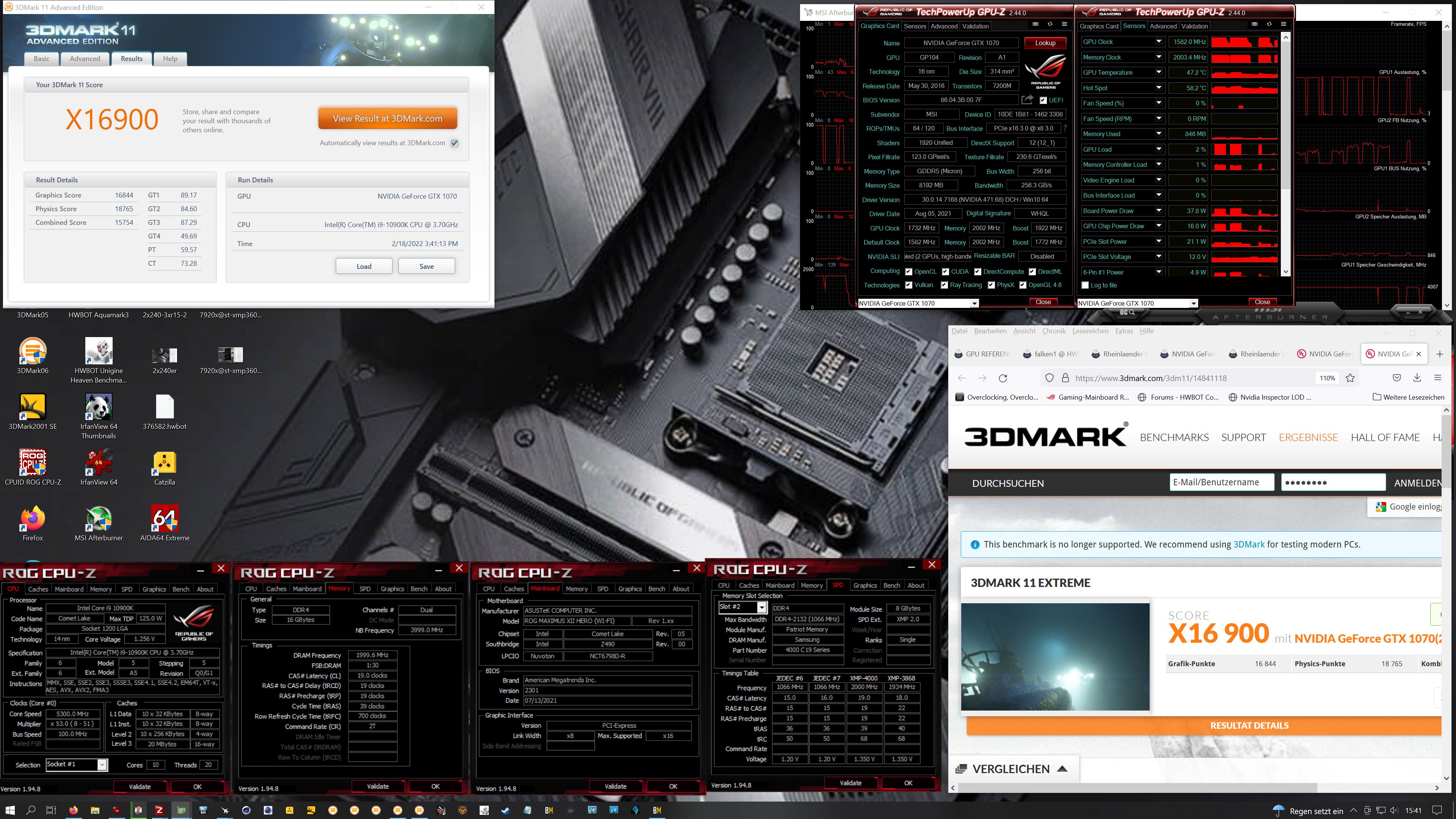Open the Socket #1 selection dropdown in CPU-Z
The image size is (1456, 819).
(102, 765)
